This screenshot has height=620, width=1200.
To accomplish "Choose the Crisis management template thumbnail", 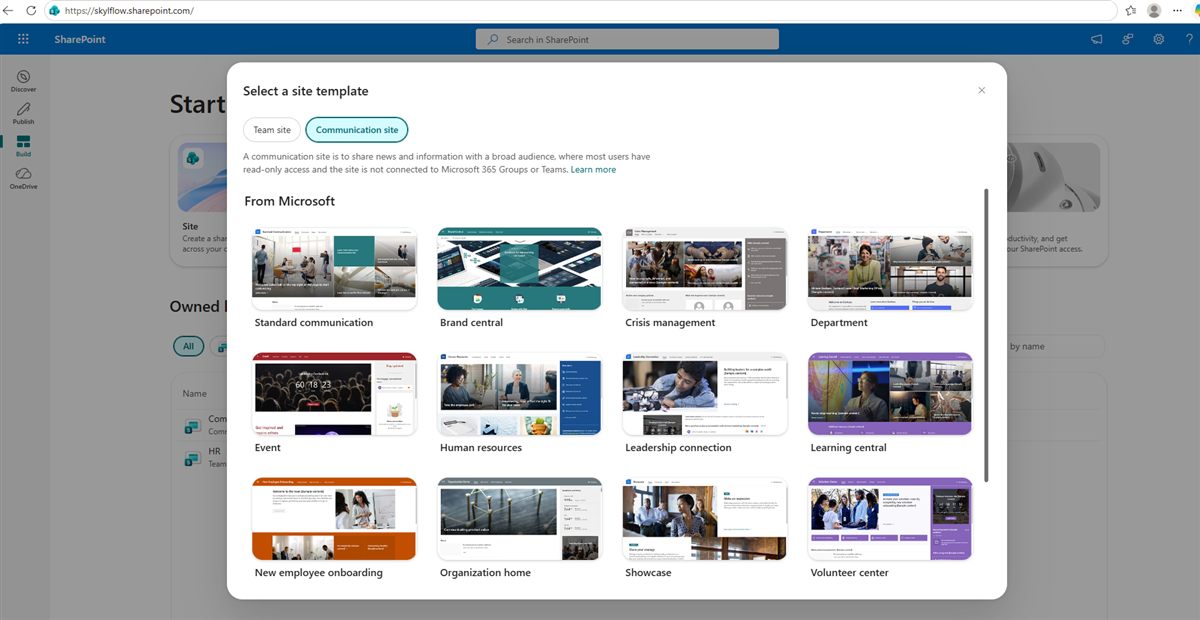I will pos(705,269).
